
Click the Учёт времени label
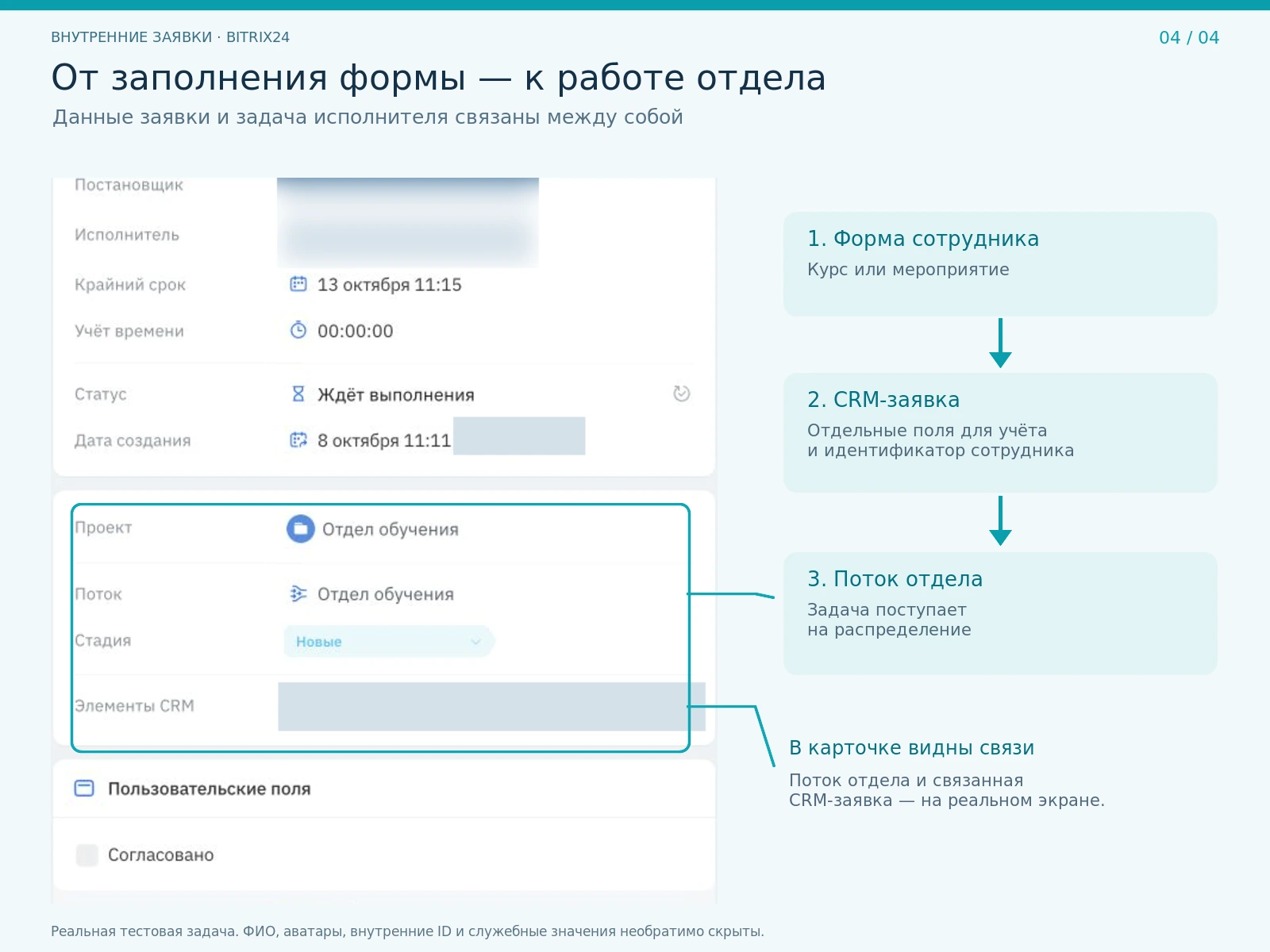pyautogui.click(x=129, y=331)
